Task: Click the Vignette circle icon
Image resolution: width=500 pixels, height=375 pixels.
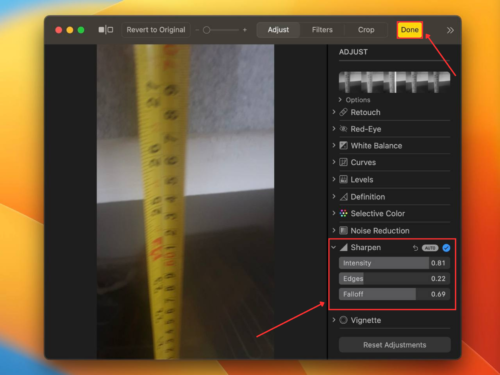Action: [x=343, y=320]
